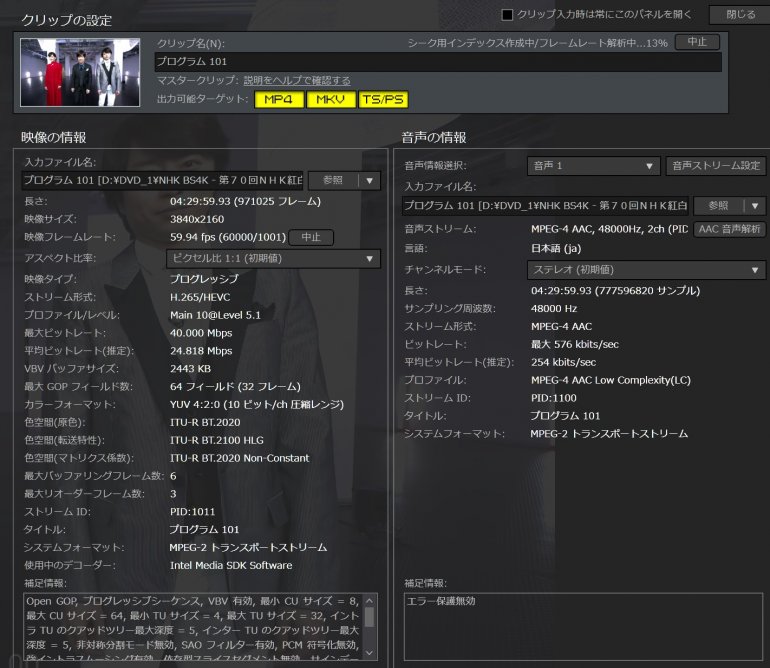
Task: Open the アスペクト比率 dropdown ピクセル比 1:1
Action: [x=274, y=259]
